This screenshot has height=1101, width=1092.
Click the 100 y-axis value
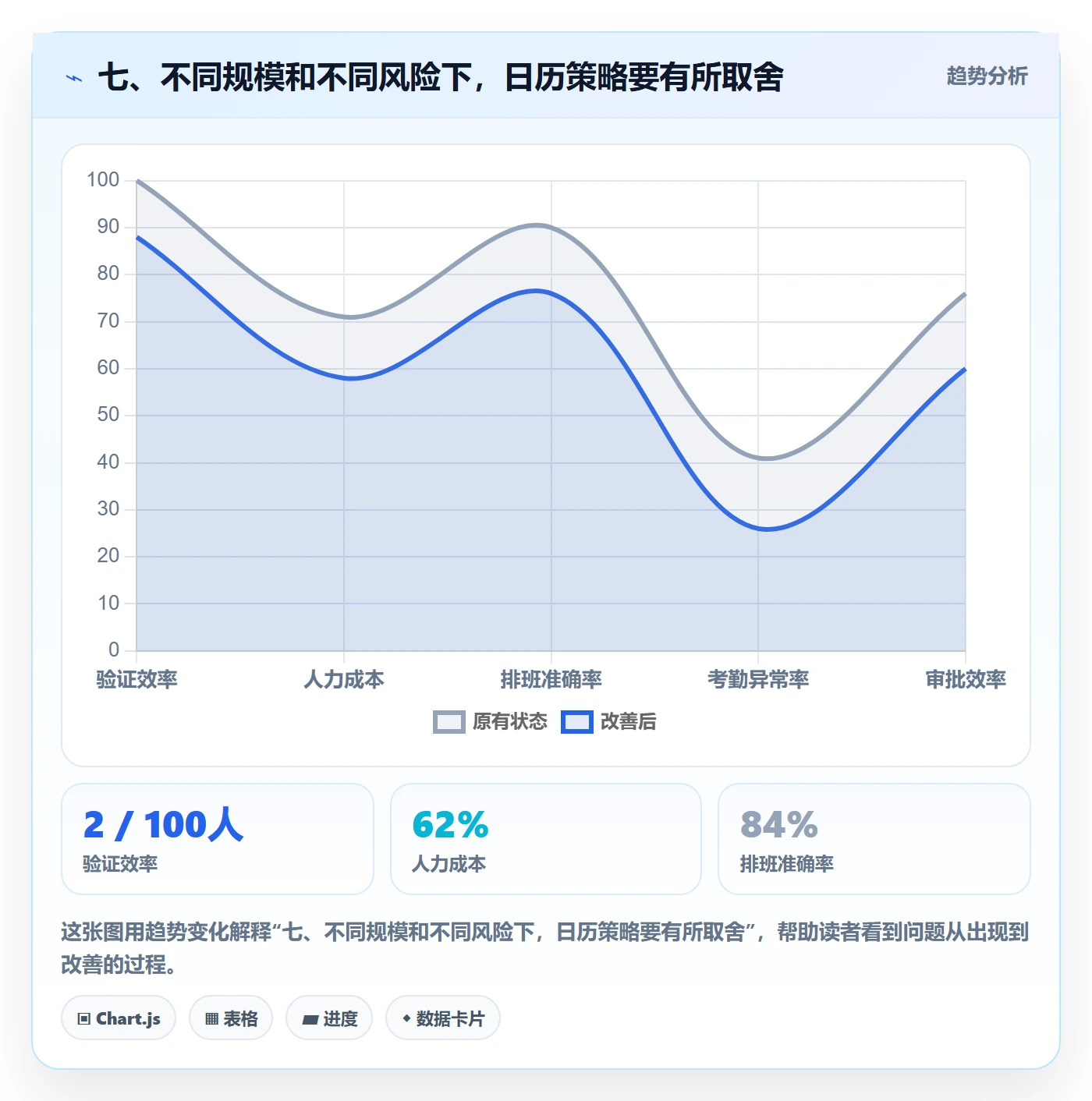coord(103,180)
